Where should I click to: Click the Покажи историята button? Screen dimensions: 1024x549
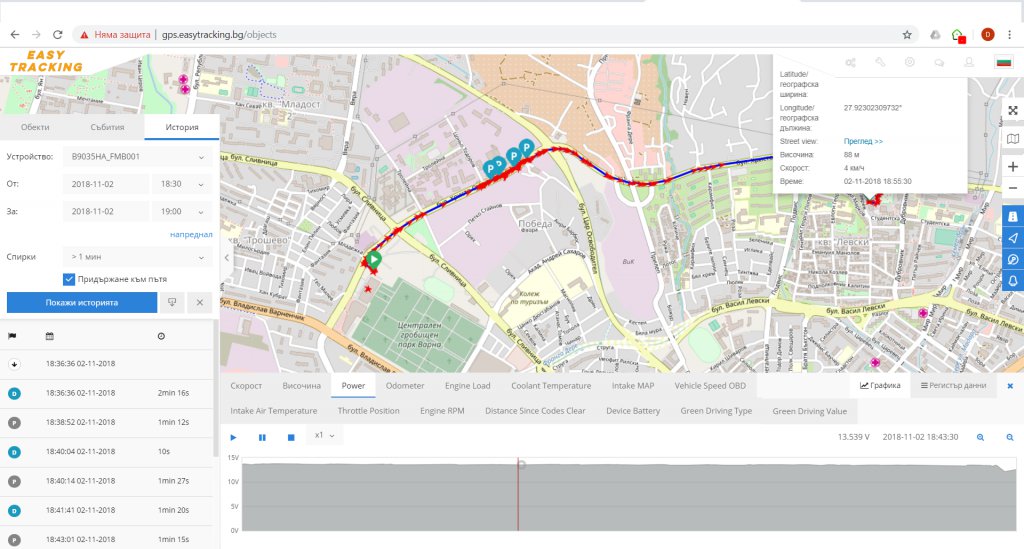pyautogui.click(x=82, y=302)
